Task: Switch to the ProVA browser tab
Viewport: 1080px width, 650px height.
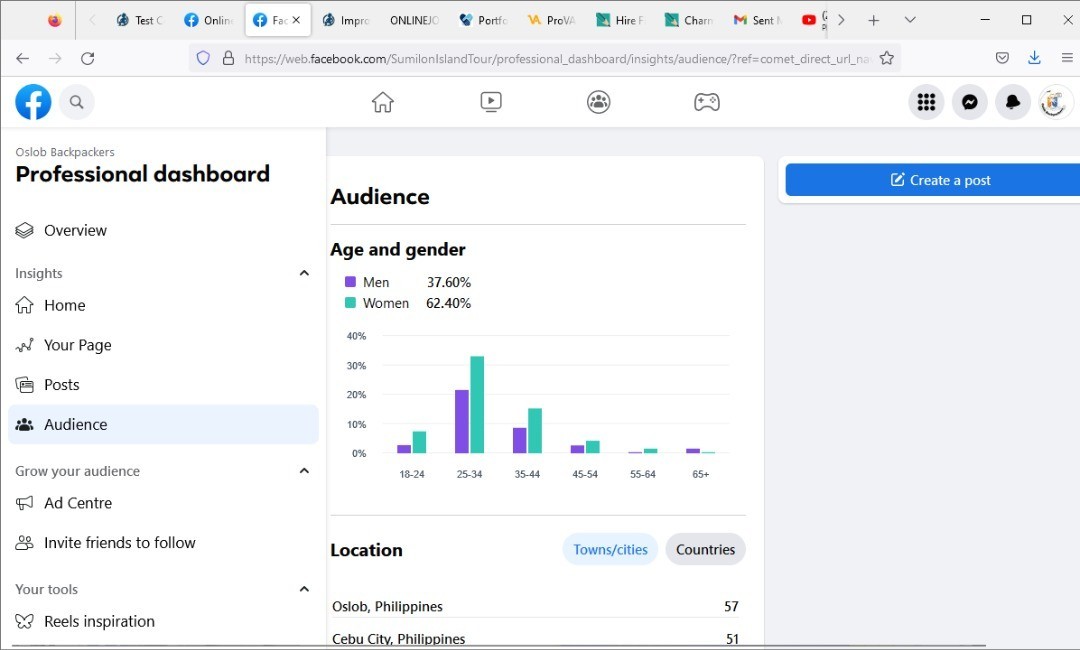Action: point(552,20)
